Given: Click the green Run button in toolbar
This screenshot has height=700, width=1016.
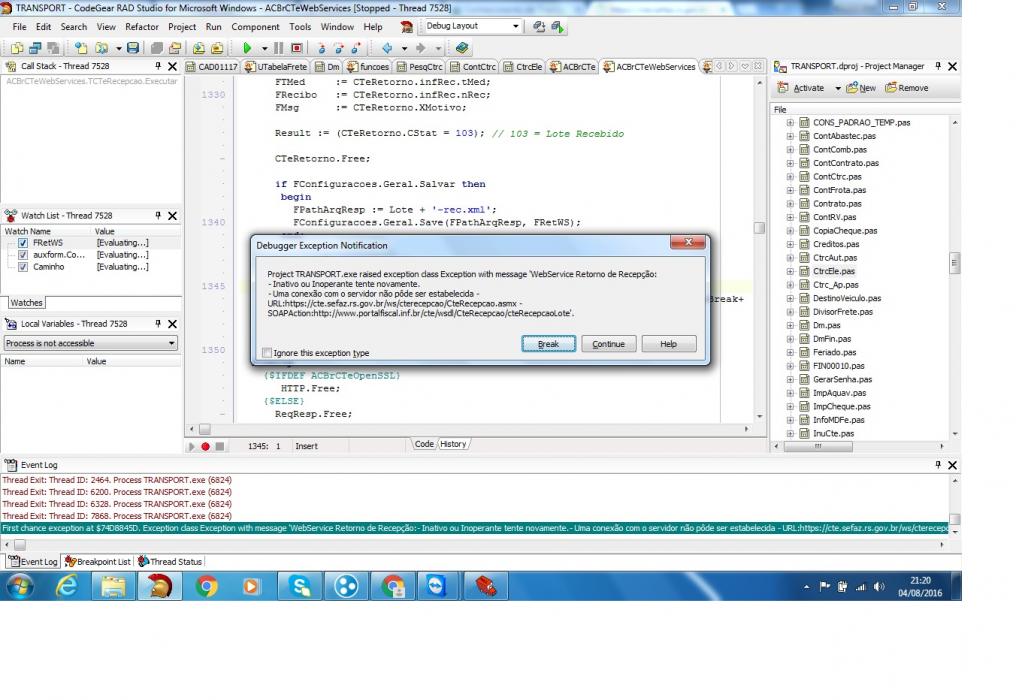Looking at the screenshot, I should click(247, 48).
